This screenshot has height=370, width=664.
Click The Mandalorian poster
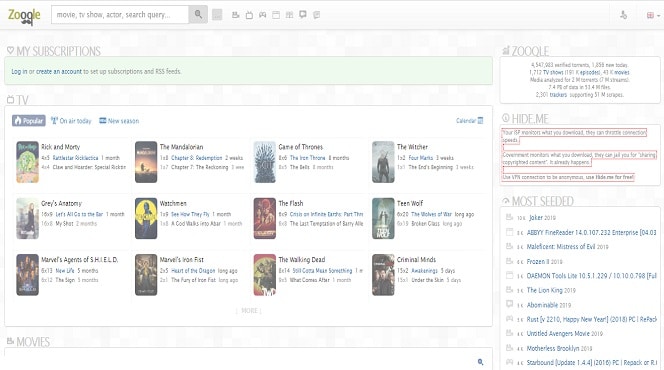point(146,162)
